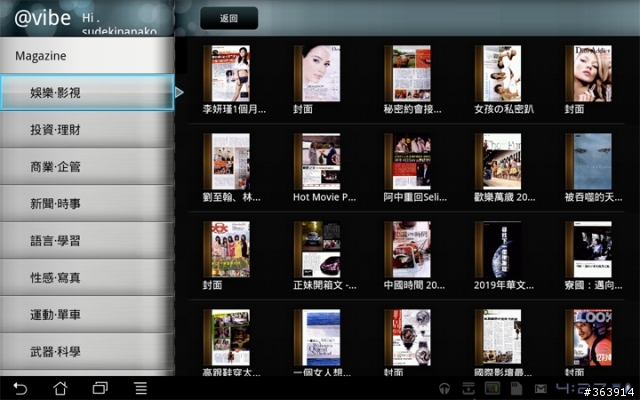This screenshot has width=640, height=400.
Task: Open the 正妹開箱文 magazine thumbnail
Action: 317,249
